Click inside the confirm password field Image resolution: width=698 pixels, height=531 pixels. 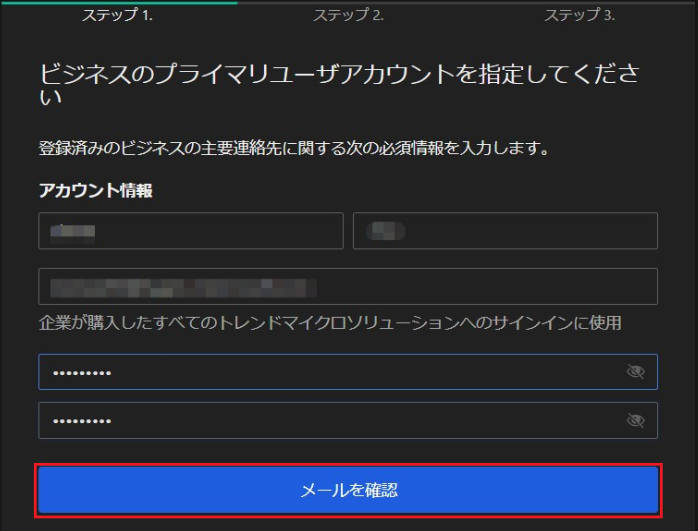point(330,421)
